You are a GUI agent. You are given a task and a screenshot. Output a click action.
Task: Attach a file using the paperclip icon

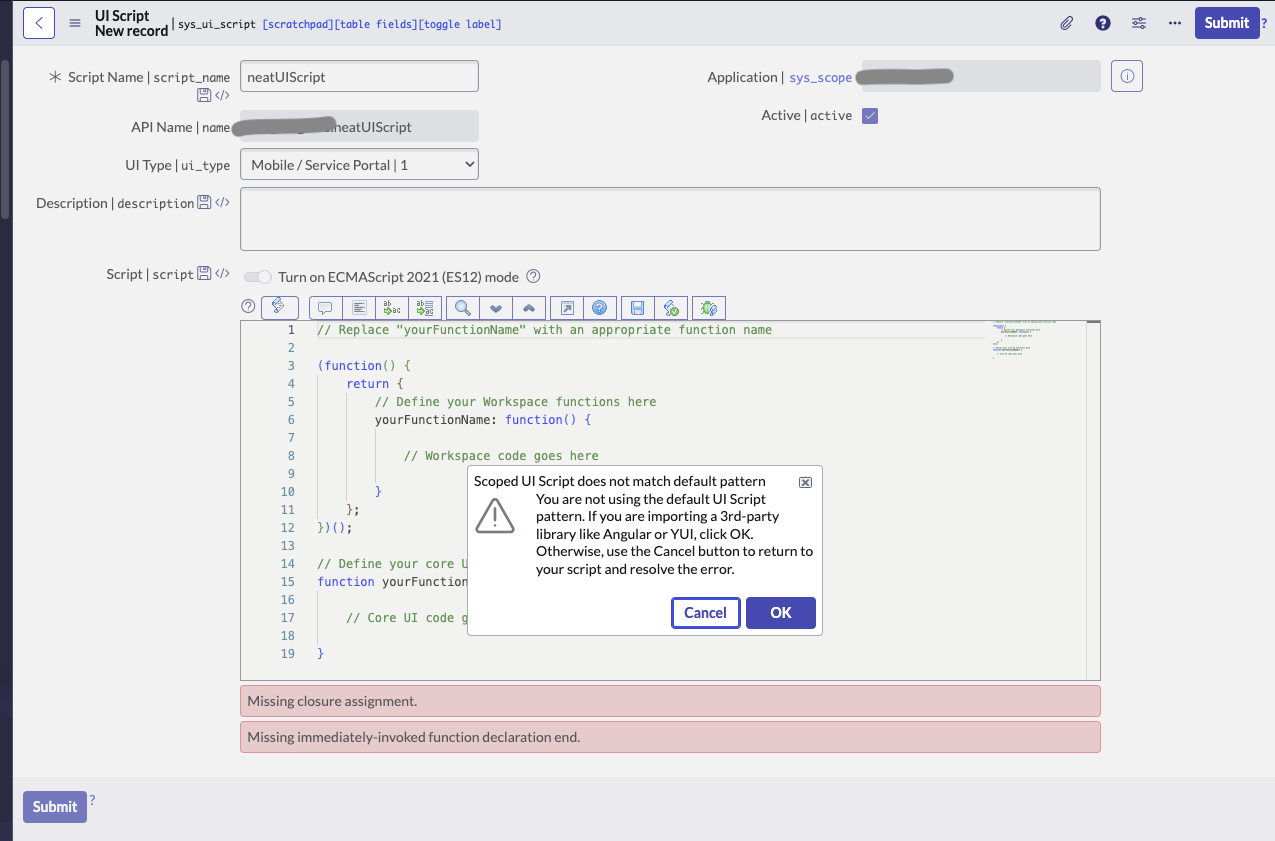point(1066,22)
